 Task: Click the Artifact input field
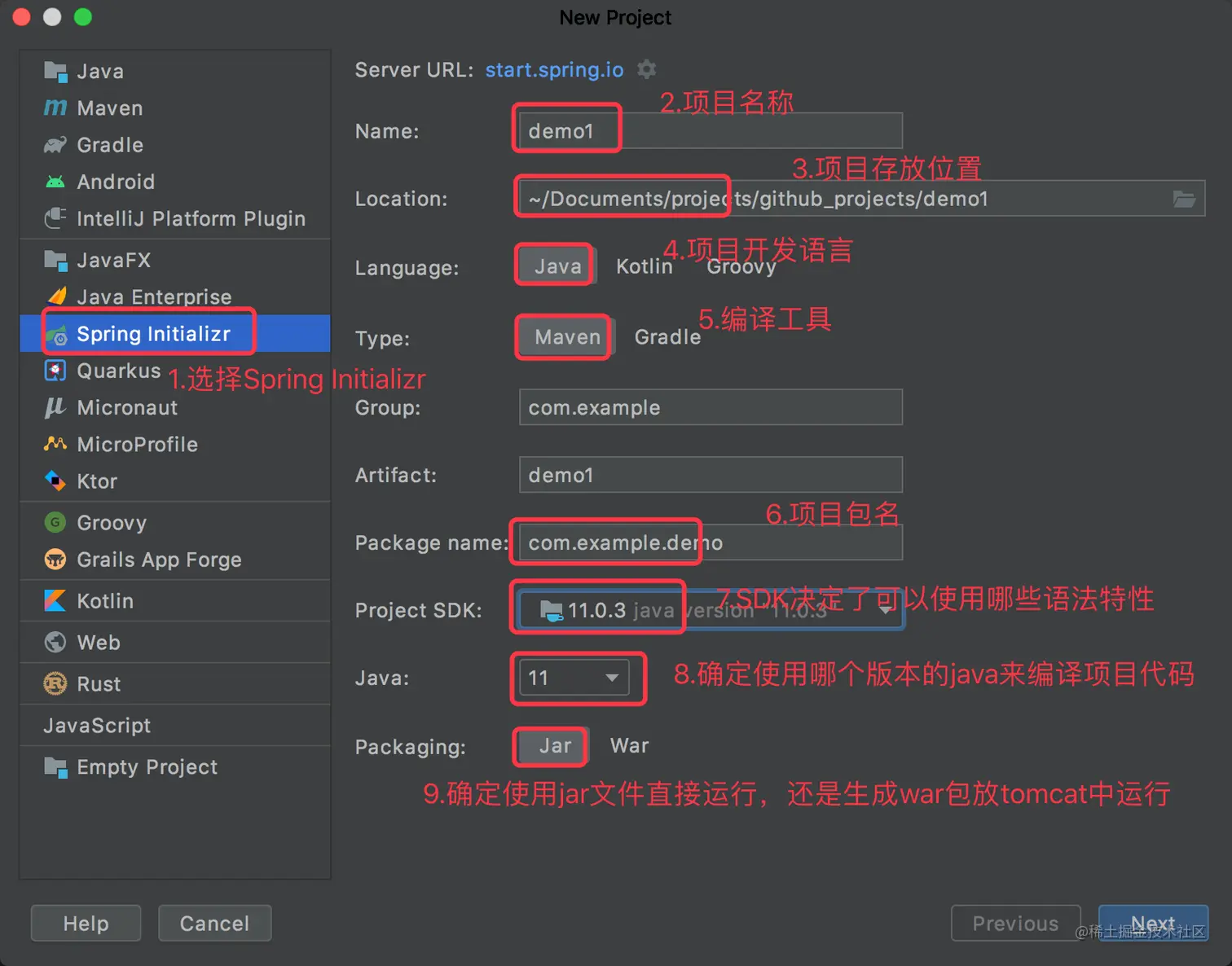[x=711, y=475]
